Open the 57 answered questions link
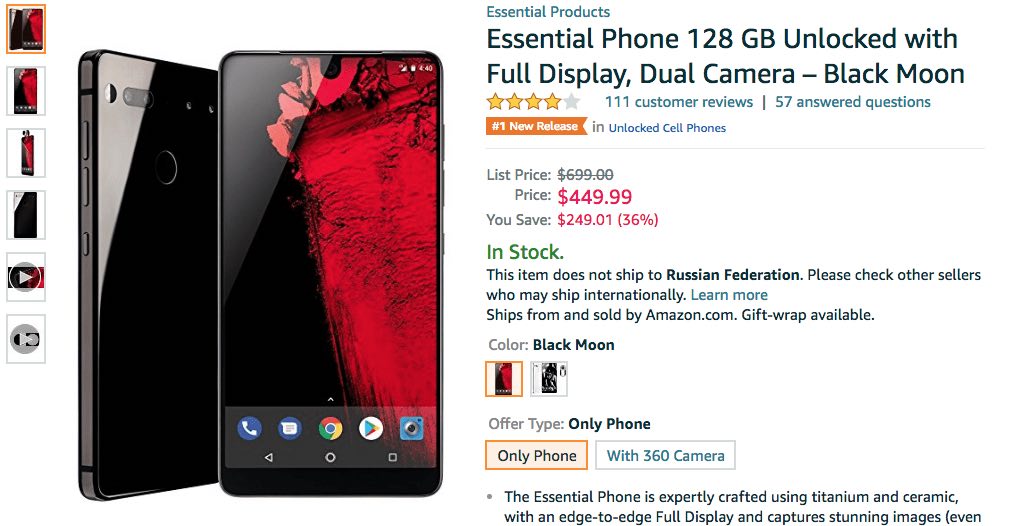This screenshot has height=526, width=1011. tap(852, 102)
